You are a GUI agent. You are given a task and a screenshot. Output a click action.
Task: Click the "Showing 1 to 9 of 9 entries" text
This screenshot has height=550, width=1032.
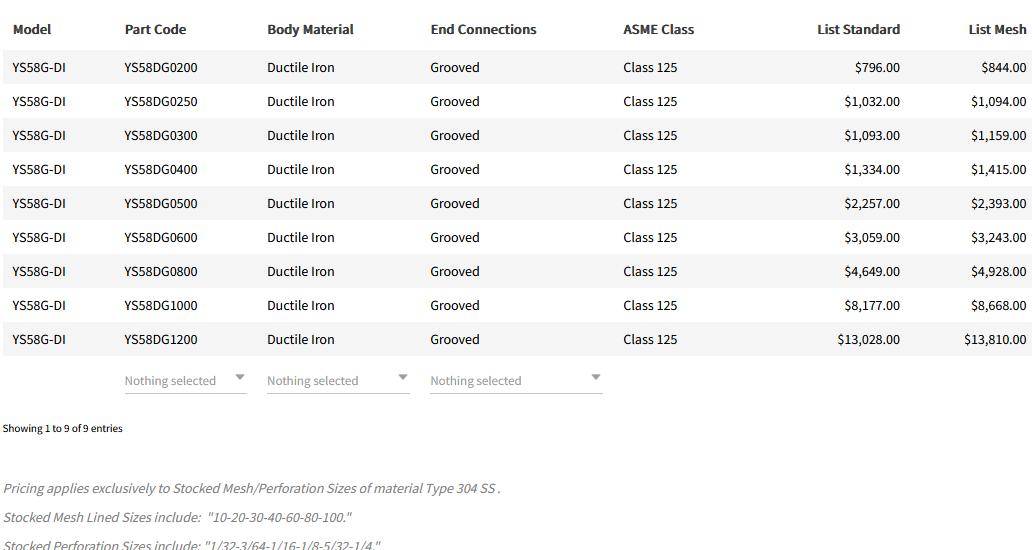click(x=62, y=429)
